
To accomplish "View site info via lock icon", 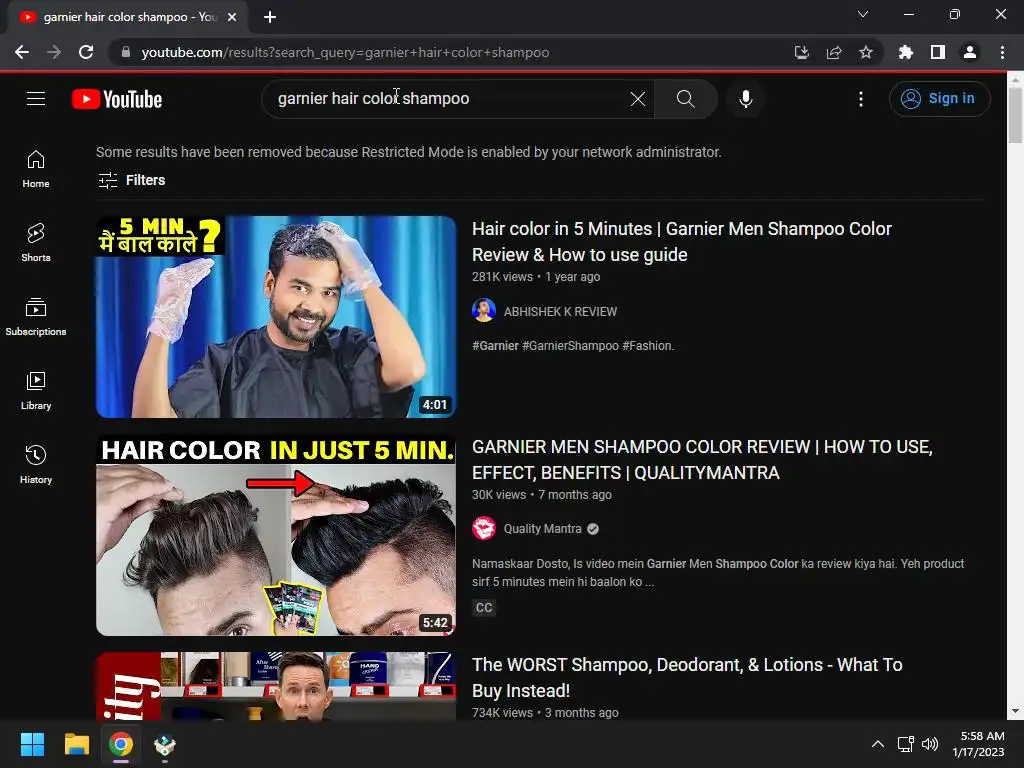I will tap(125, 52).
